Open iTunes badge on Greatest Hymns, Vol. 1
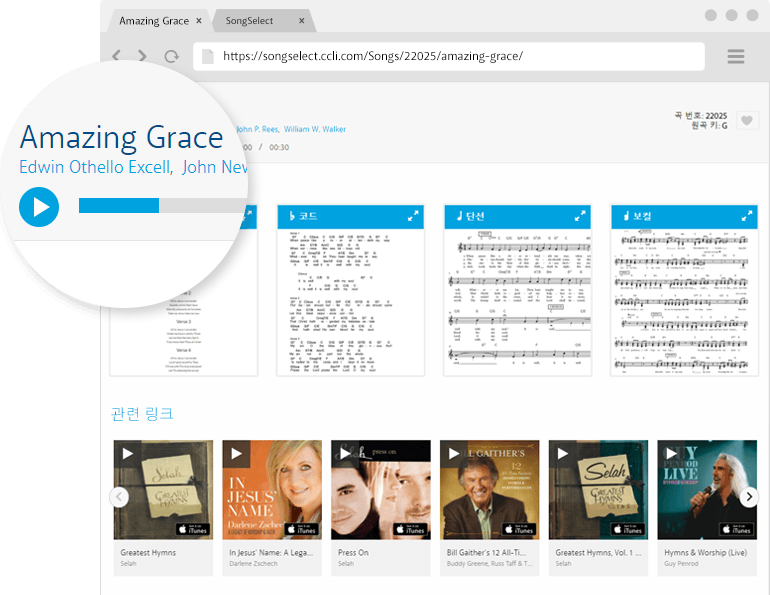The image size is (770, 595). pyautogui.click(x=628, y=529)
